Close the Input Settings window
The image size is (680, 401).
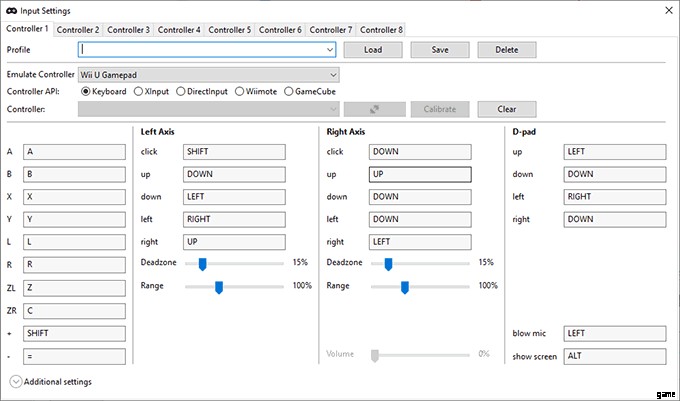(x=669, y=10)
